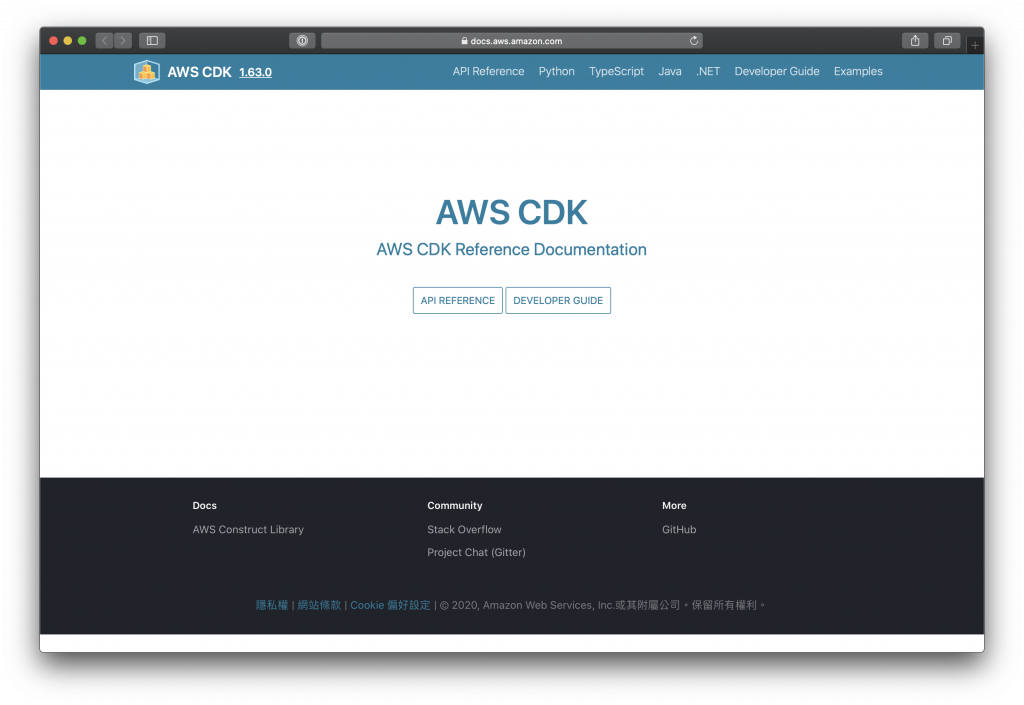Image resolution: width=1024 pixels, height=705 pixels.
Task: Go back with Safari's back arrow
Action: click(x=104, y=40)
